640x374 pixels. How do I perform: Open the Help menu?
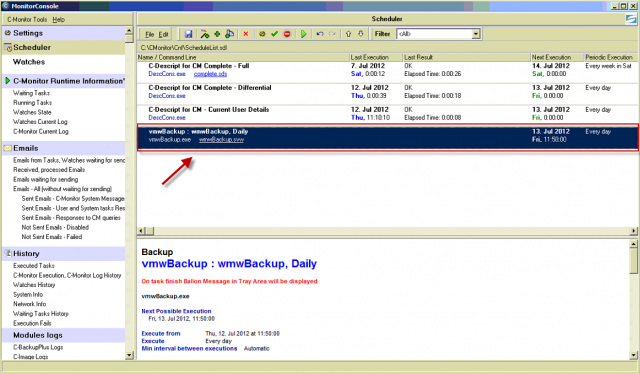58,19
